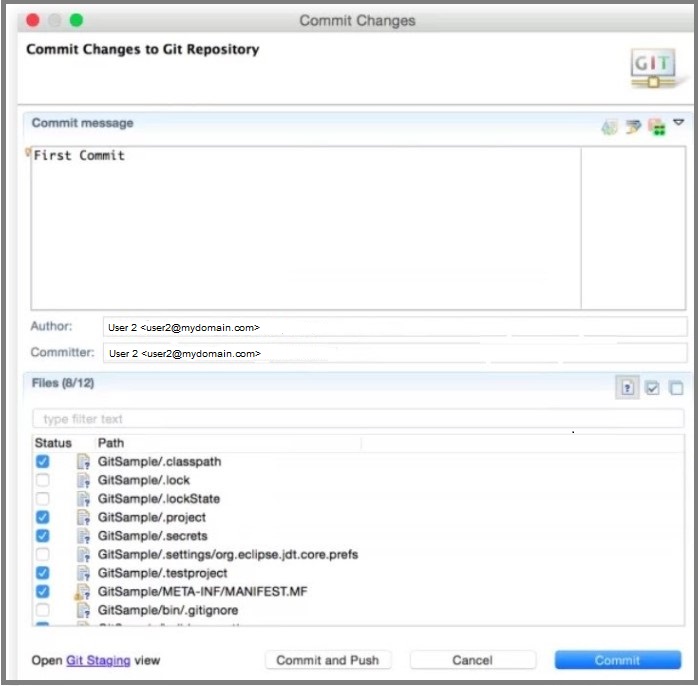
Task: Click the green zoom window button
Action: point(77,20)
